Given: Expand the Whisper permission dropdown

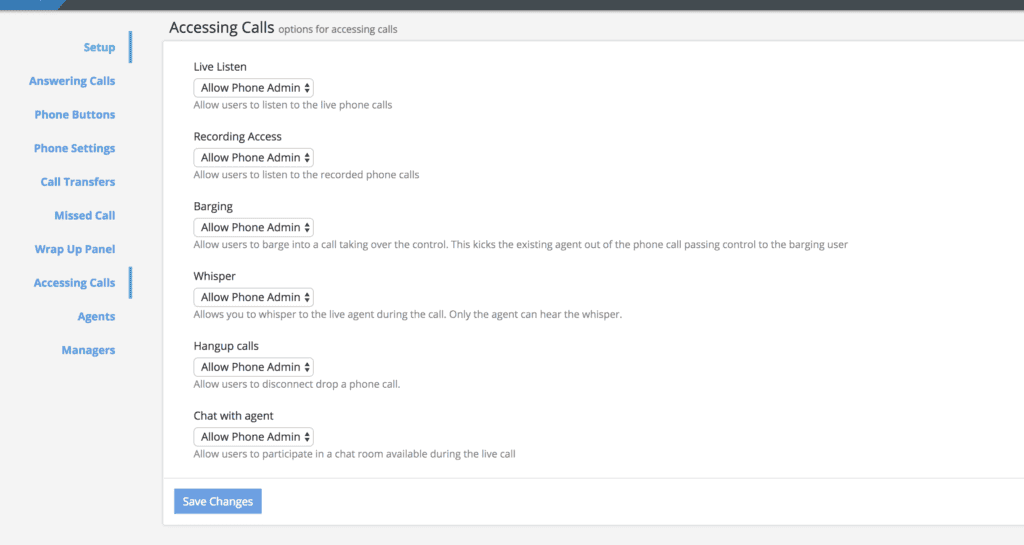Looking at the screenshot, I should (x=254, y=297).
